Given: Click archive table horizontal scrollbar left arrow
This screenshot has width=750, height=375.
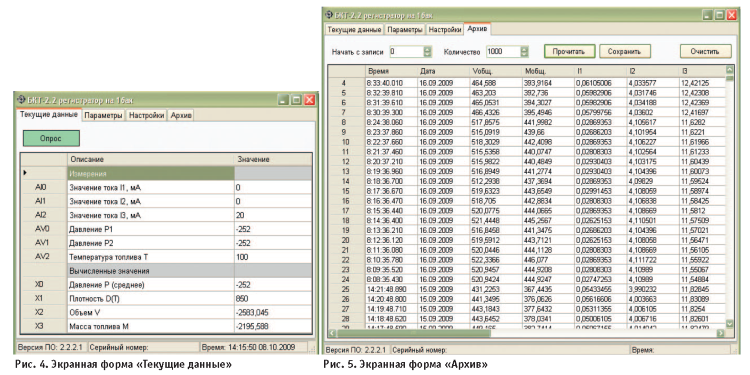Looking at the screenshot, I should click(332, 332).
